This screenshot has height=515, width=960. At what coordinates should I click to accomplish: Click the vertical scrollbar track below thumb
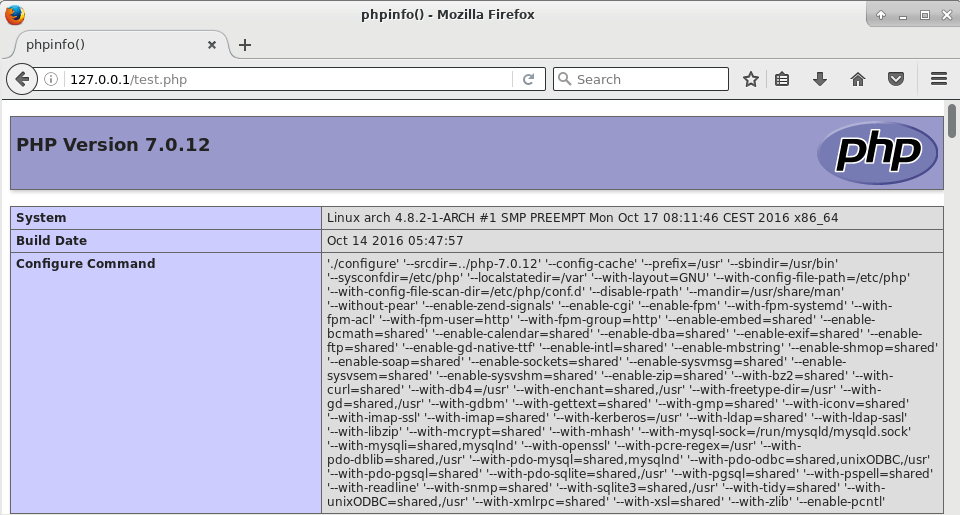click(952, 350)
